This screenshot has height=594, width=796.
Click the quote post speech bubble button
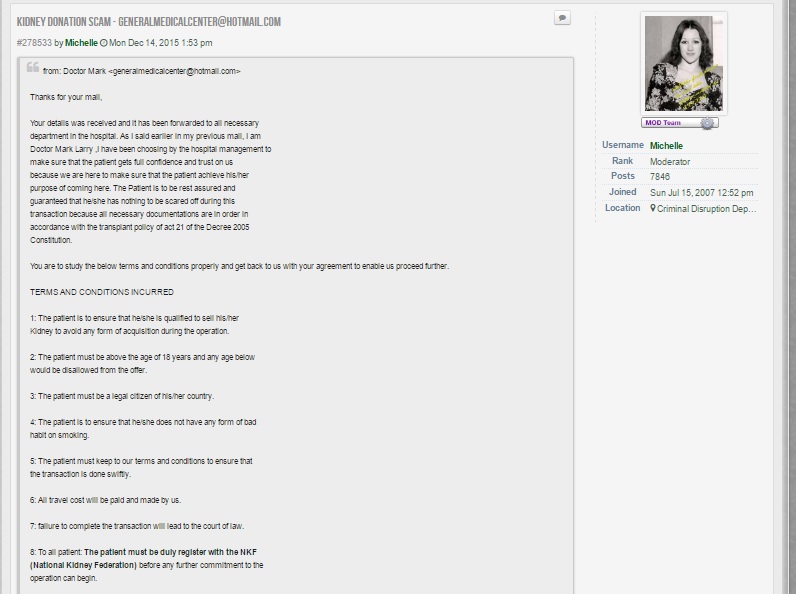pyautogui.click(x=562, y=18)
